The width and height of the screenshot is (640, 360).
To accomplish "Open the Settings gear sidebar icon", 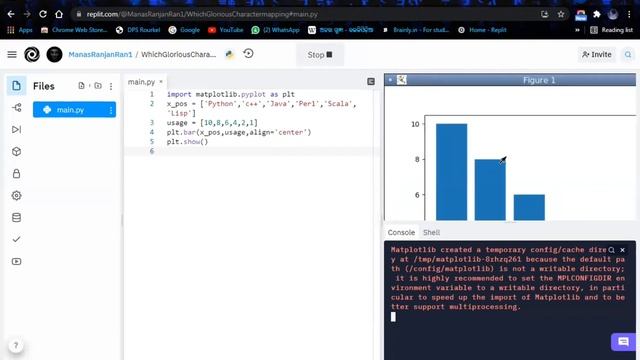I will (16, 196).
